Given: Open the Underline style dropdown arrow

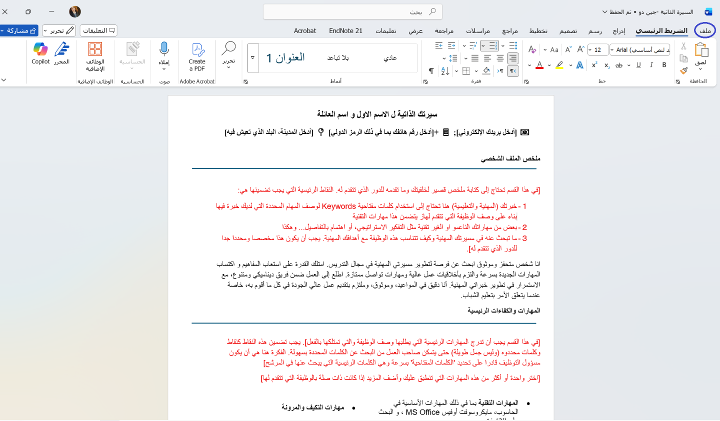Looking at the screenshot, I should [630, 65].
